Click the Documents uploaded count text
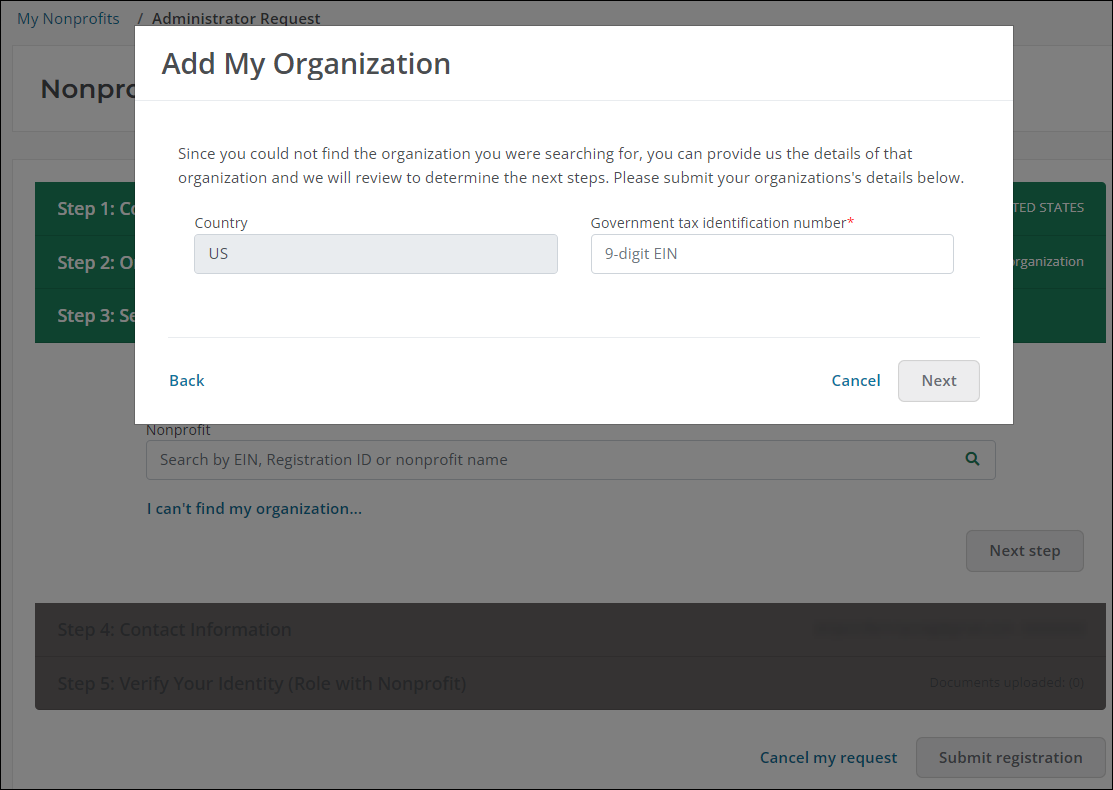The height and width of the screenshot is (790, 1113). (1006, 683)
